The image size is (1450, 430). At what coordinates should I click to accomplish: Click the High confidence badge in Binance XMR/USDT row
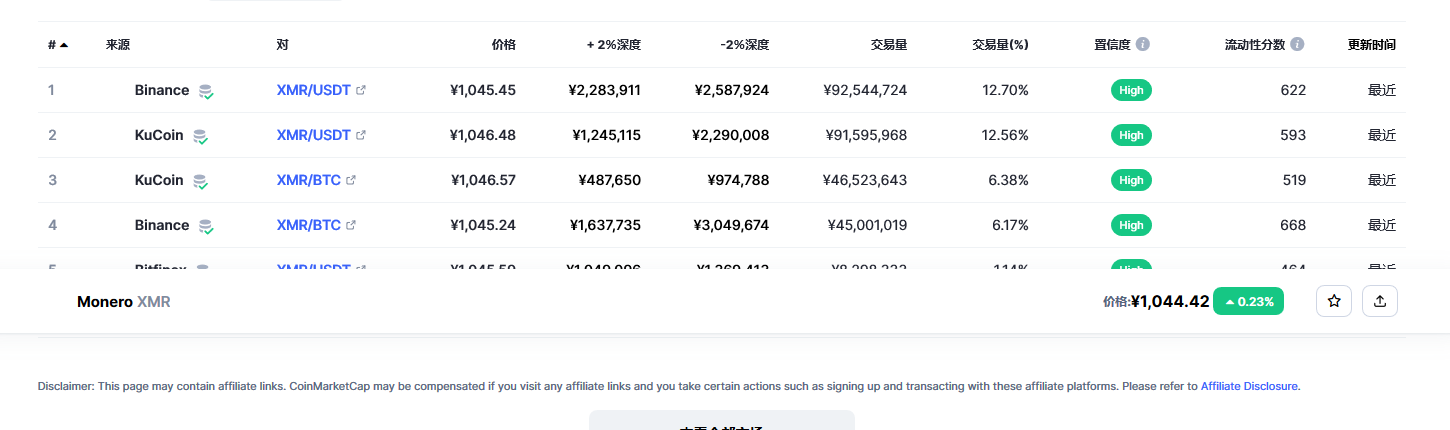click(x=1131, y=90)
